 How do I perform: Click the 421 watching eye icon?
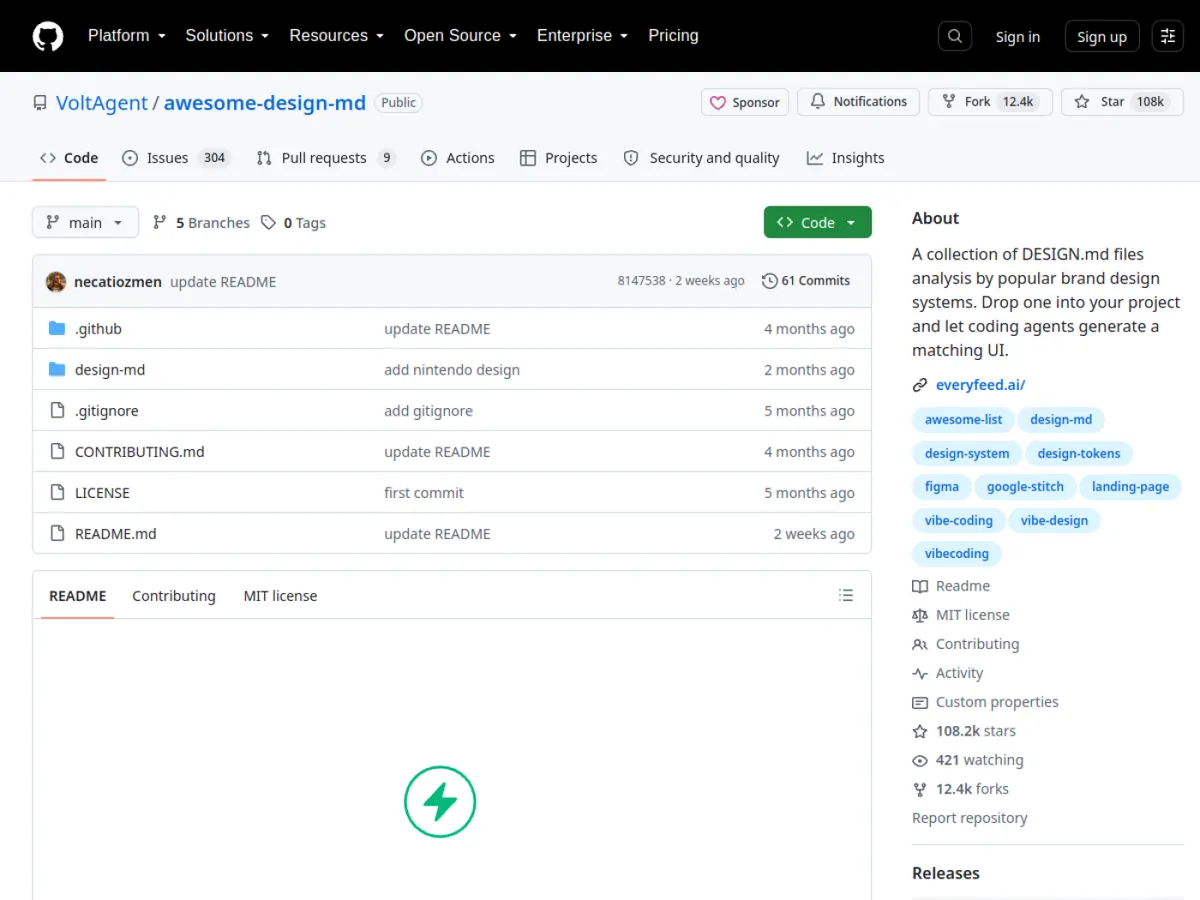(x=920, y=760)
